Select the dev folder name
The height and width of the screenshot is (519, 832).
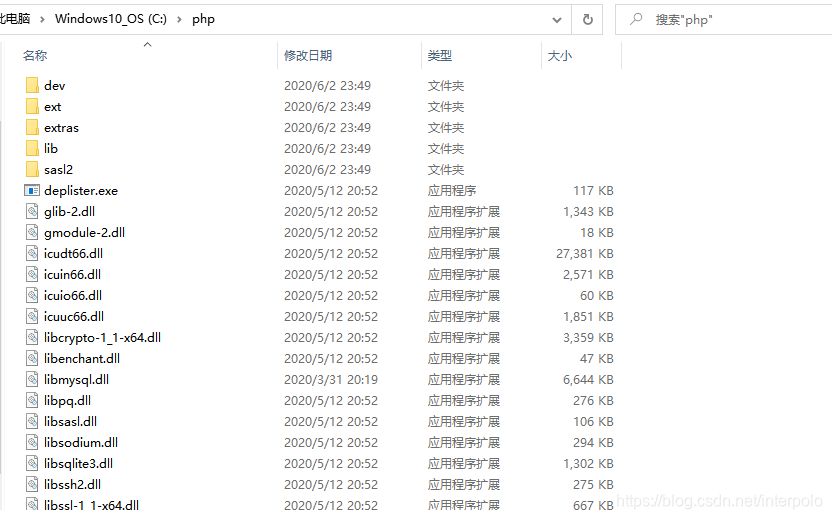pyautogui.click(x=55, y=85)
